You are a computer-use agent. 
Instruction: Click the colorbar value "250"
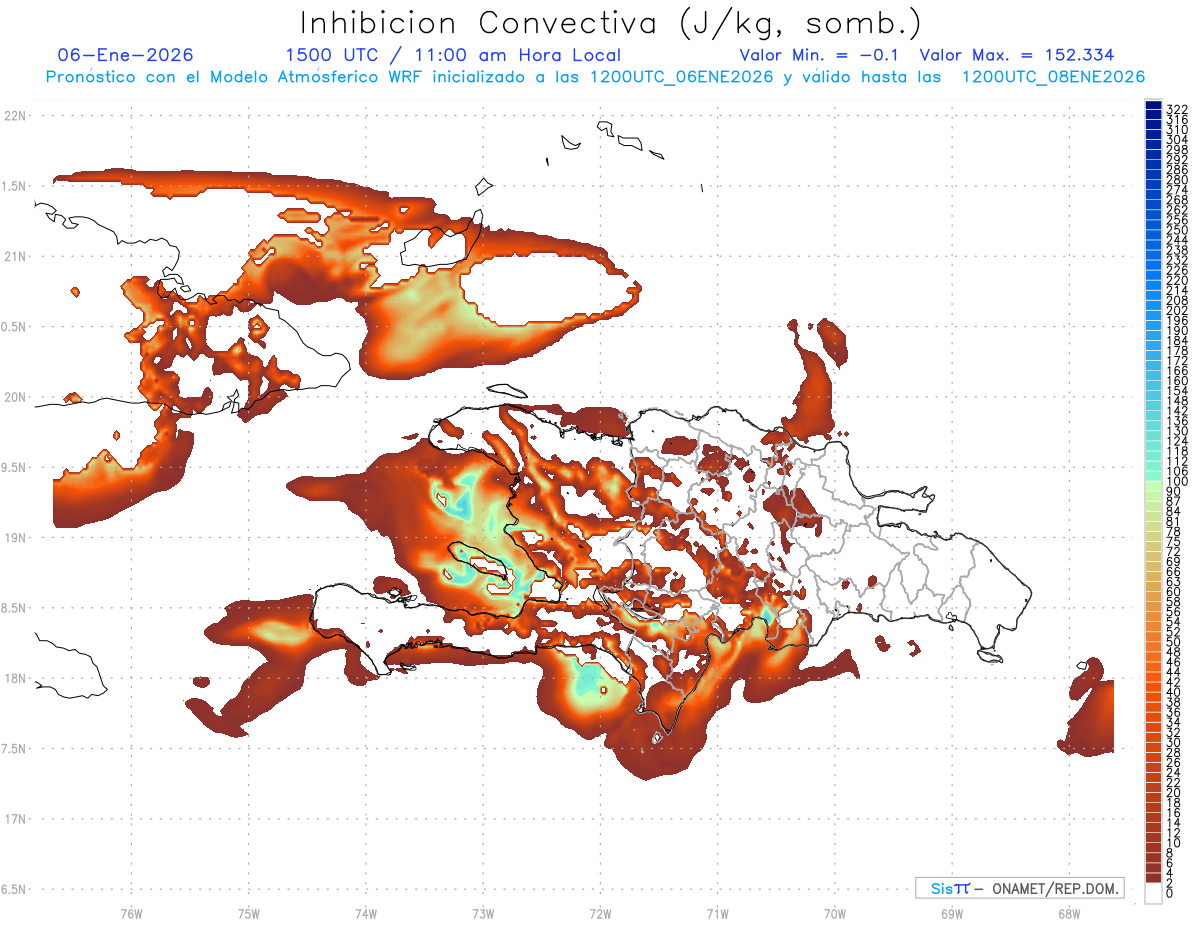tap(1177, 230)
